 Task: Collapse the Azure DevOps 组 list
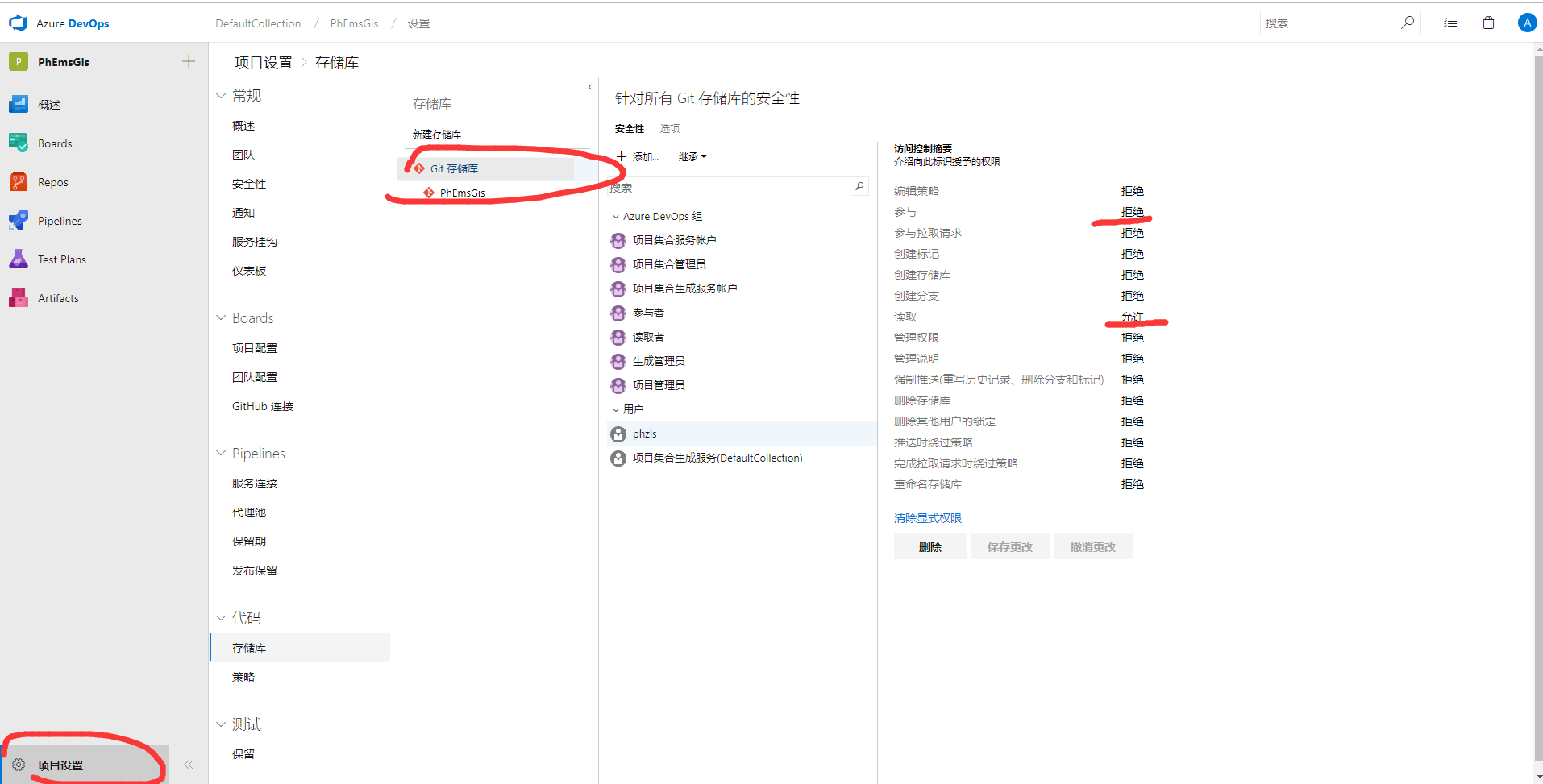coord(616,217)
